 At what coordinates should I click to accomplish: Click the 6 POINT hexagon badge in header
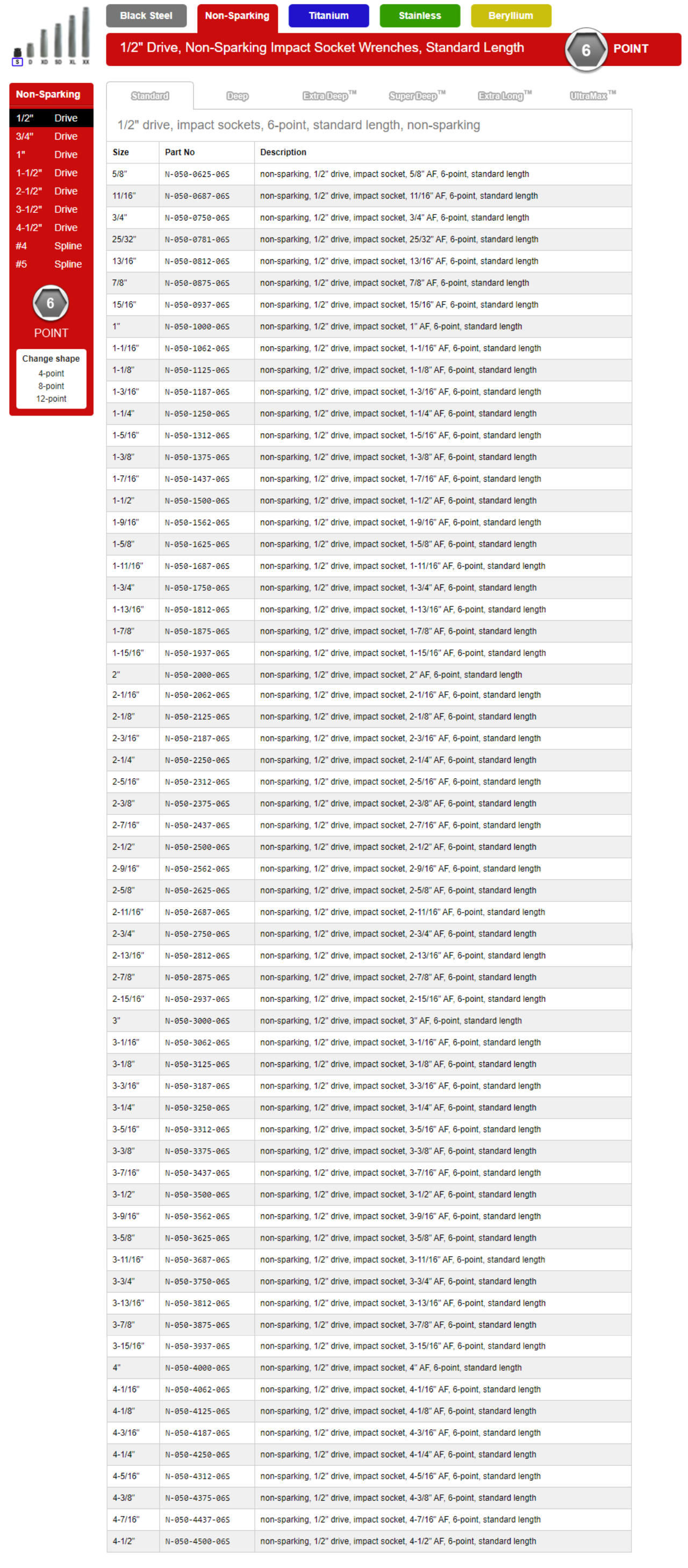(586, 49)
